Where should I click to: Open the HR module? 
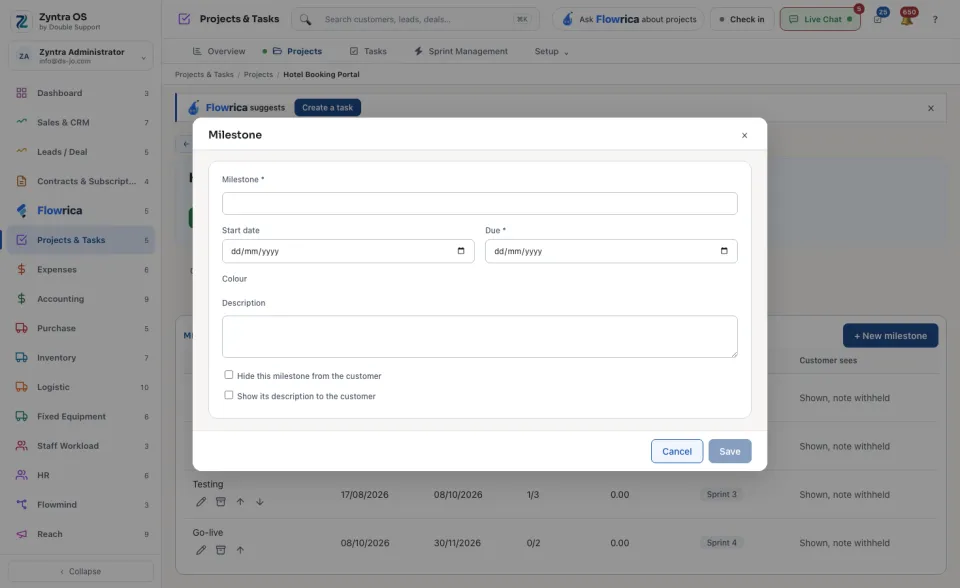81,475
